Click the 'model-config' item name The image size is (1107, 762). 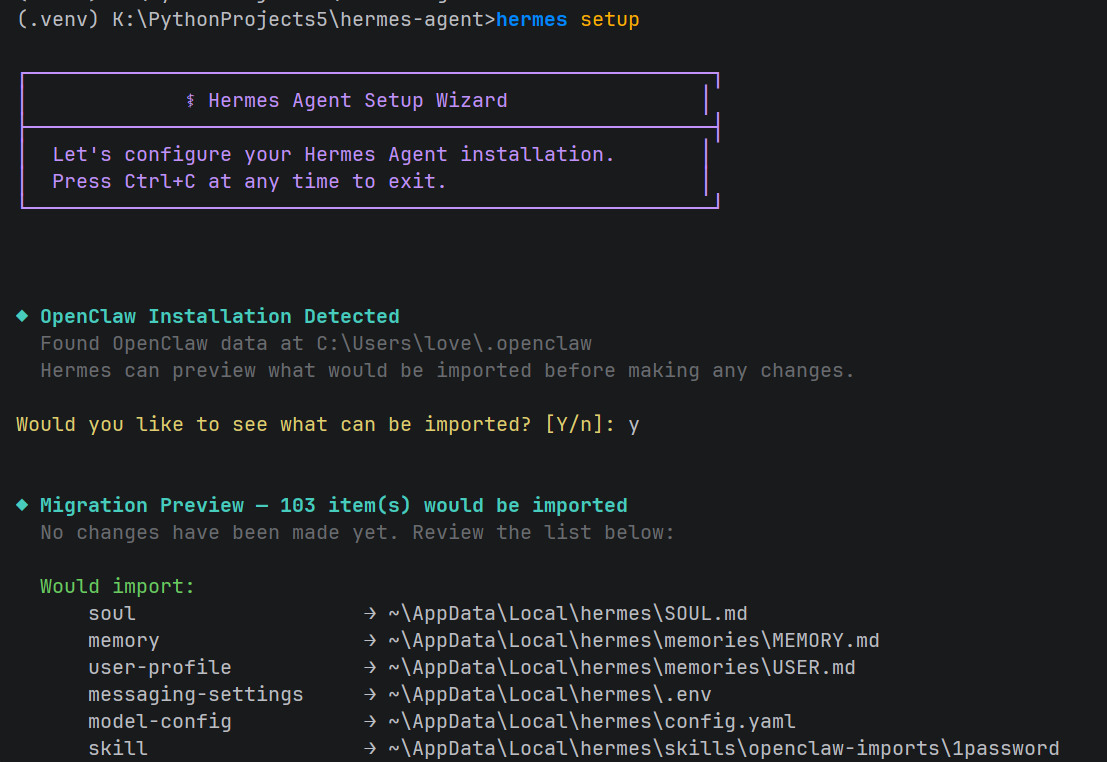(160, 721)
